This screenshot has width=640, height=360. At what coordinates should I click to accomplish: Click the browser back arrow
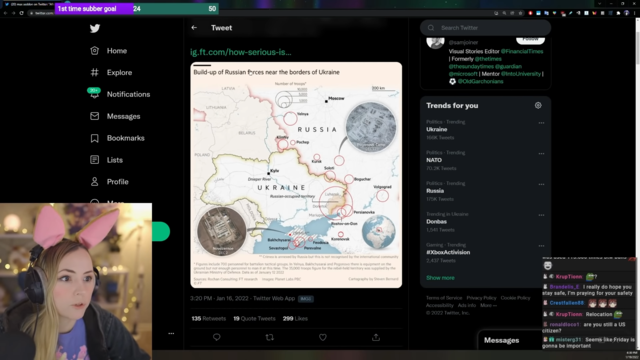(5, 13)
